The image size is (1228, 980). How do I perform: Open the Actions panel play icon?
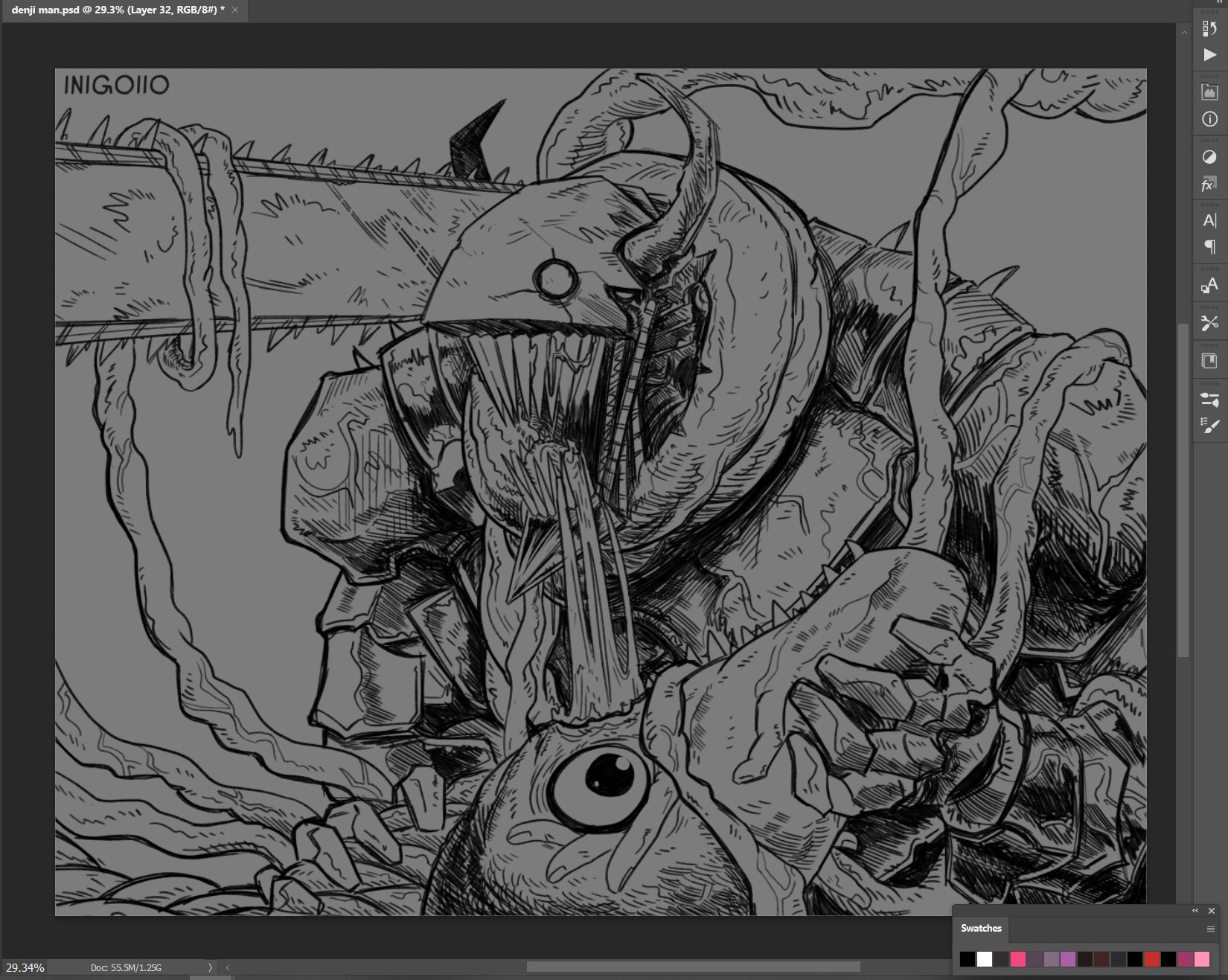[x=1209, y=55]
